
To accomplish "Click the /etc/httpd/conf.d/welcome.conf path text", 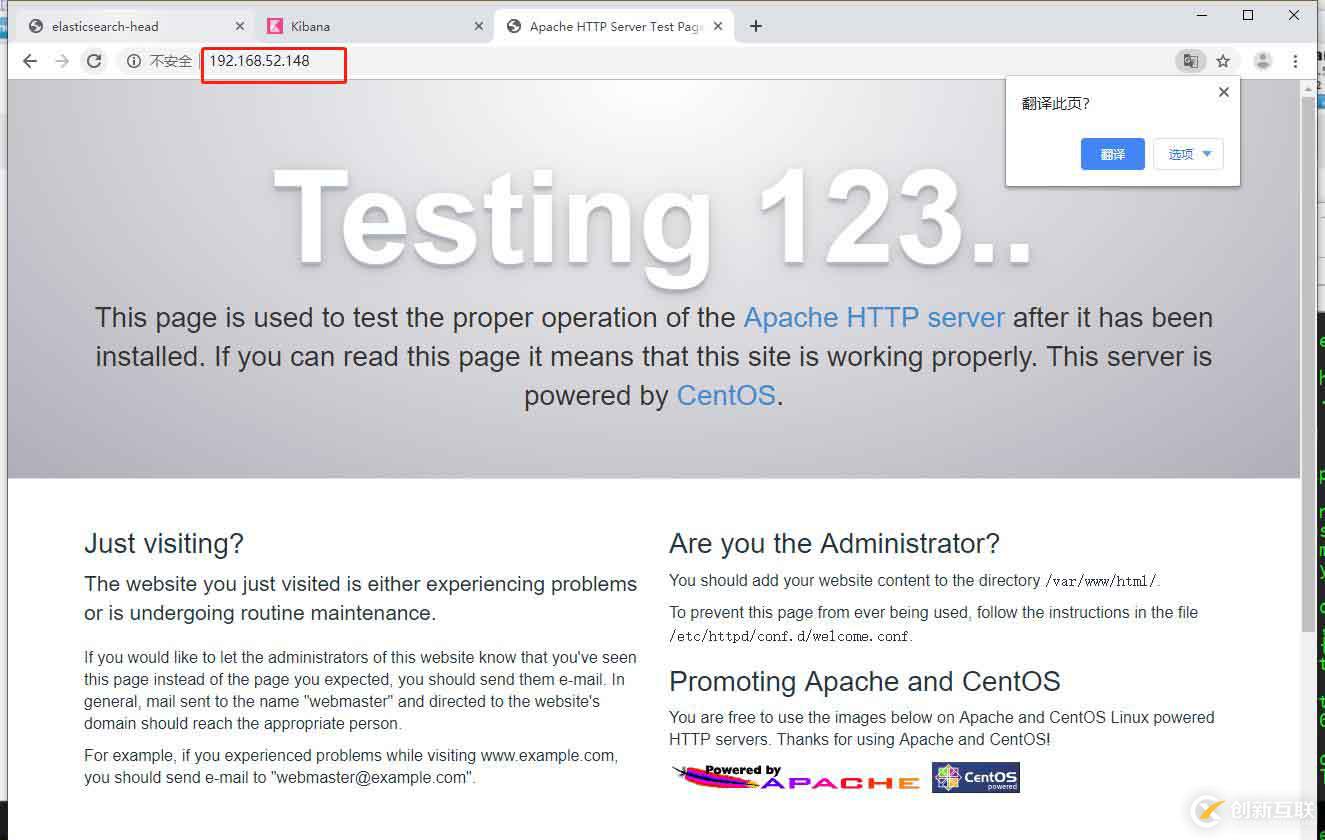I will 790,636.
